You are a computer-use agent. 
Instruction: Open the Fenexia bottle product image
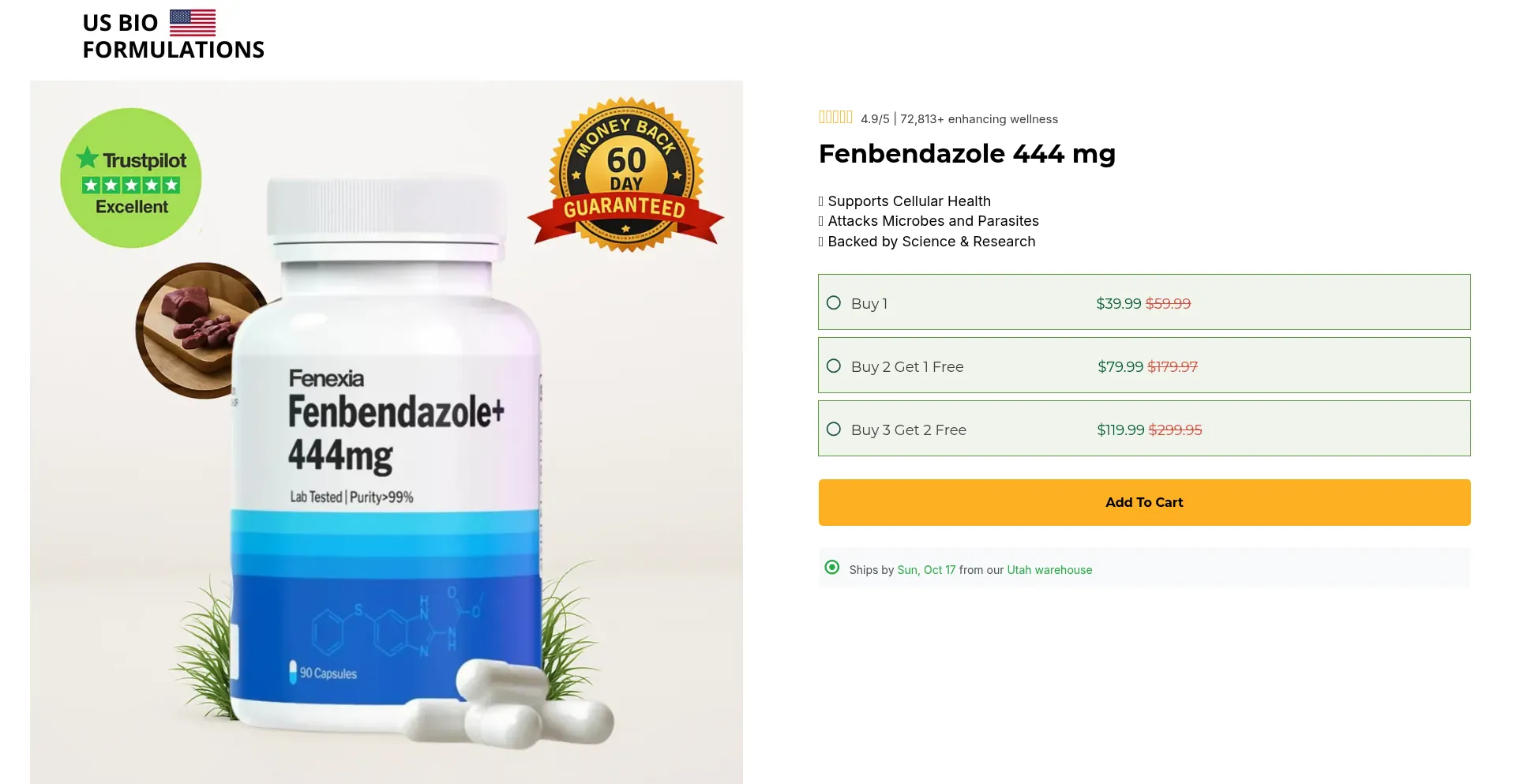[386, 432]
